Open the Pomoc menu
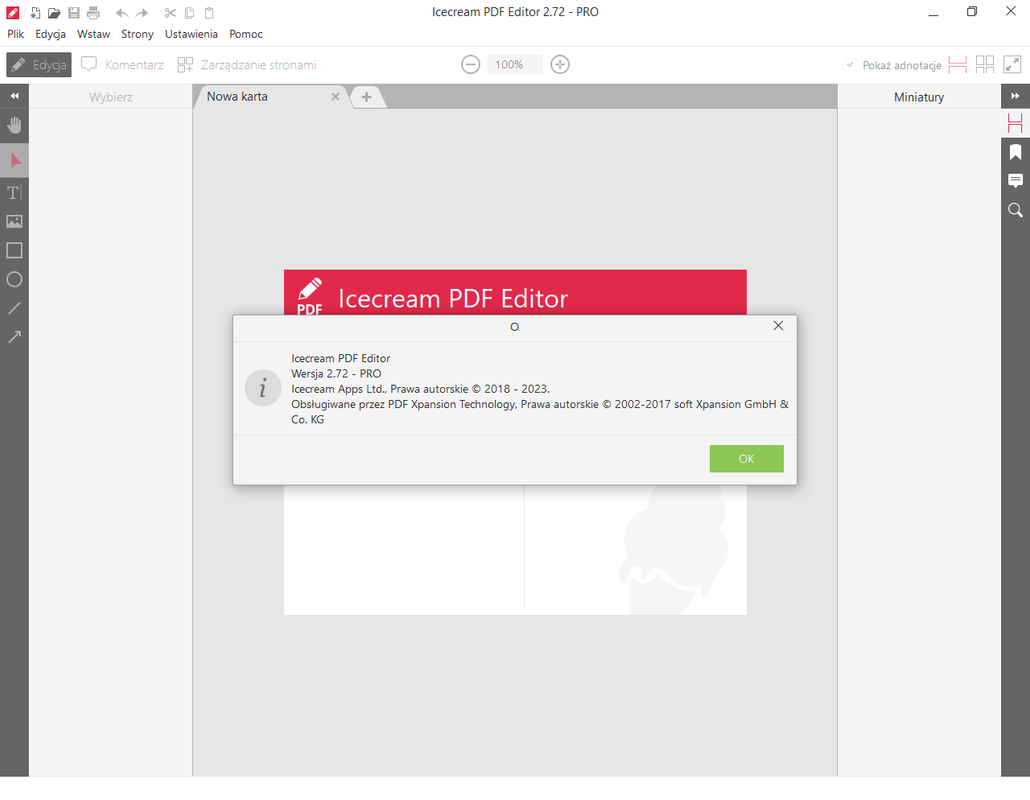 tap(246, 34)
